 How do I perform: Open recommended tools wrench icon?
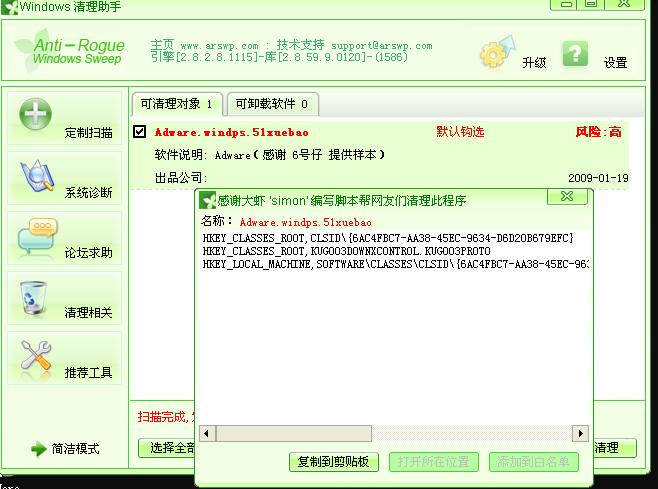coord(36,357)
